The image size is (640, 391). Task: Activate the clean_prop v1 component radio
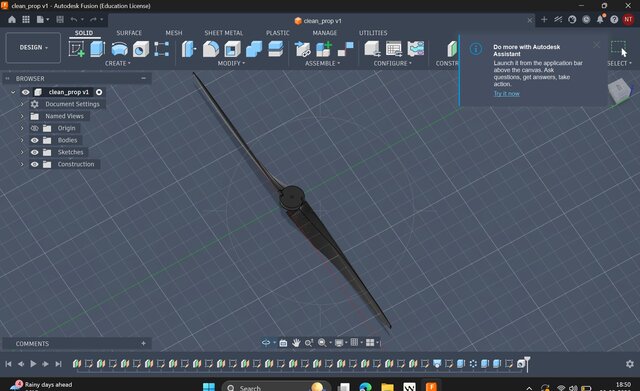(99, 92)
